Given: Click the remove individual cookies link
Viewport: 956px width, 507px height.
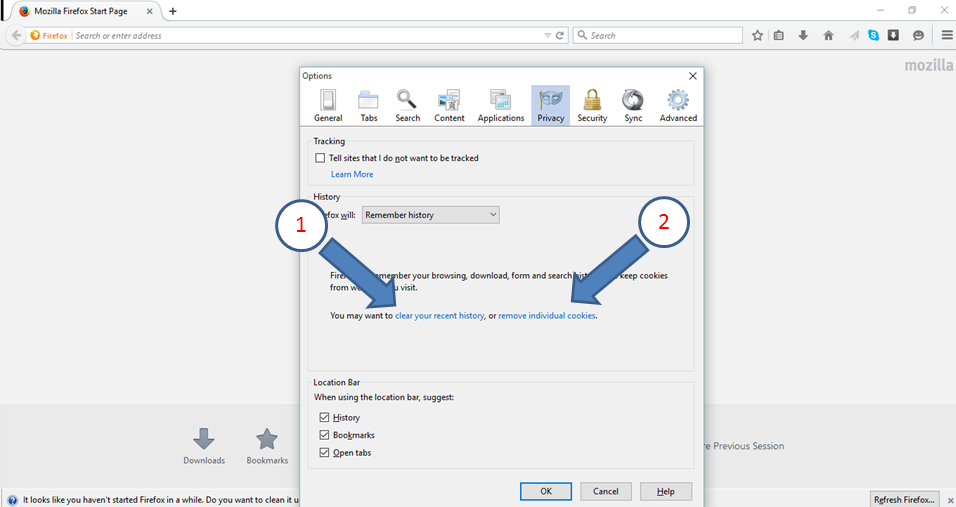Looking at the screenshot, I should pyautogui.click(x=547, y=316).
